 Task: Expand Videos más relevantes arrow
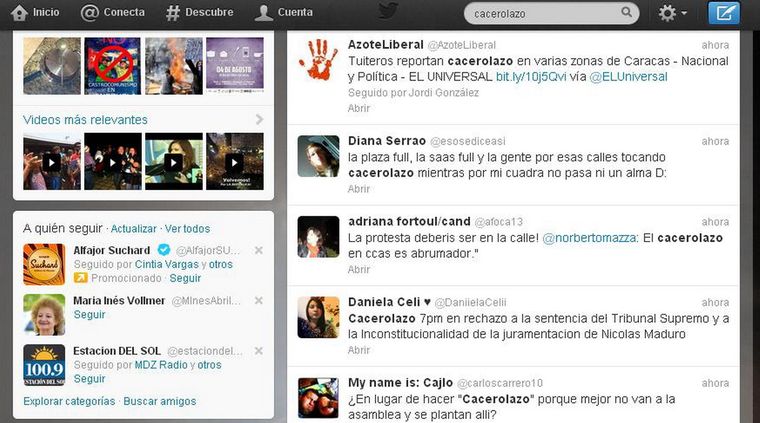[259, 119]
